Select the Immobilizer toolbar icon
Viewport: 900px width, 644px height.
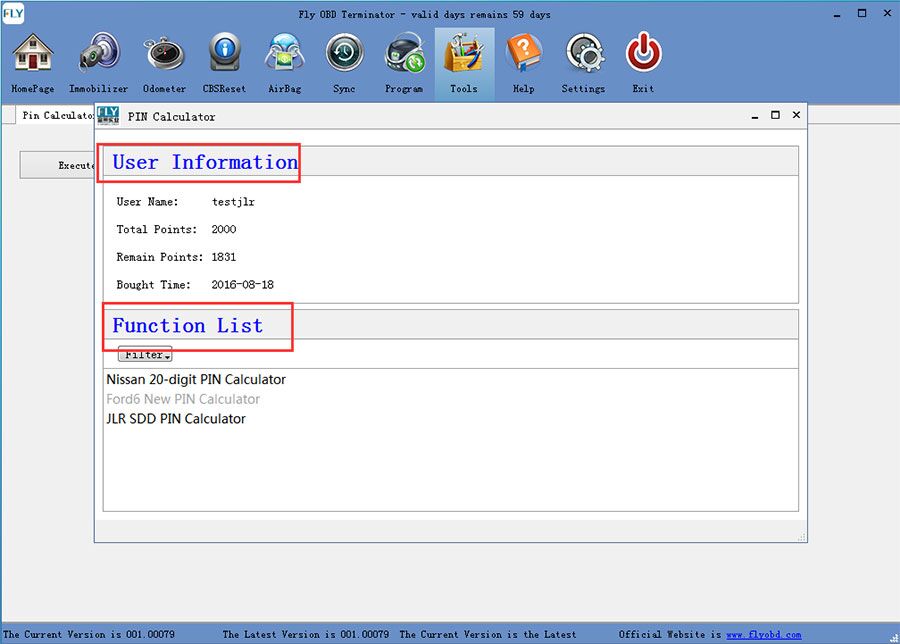pyautogui.click(x=98, y=54)
